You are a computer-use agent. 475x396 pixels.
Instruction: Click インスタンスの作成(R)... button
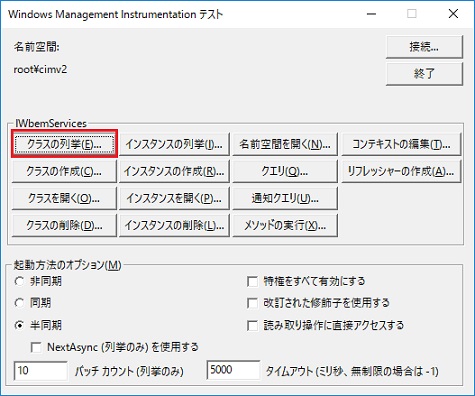point(174,171)
